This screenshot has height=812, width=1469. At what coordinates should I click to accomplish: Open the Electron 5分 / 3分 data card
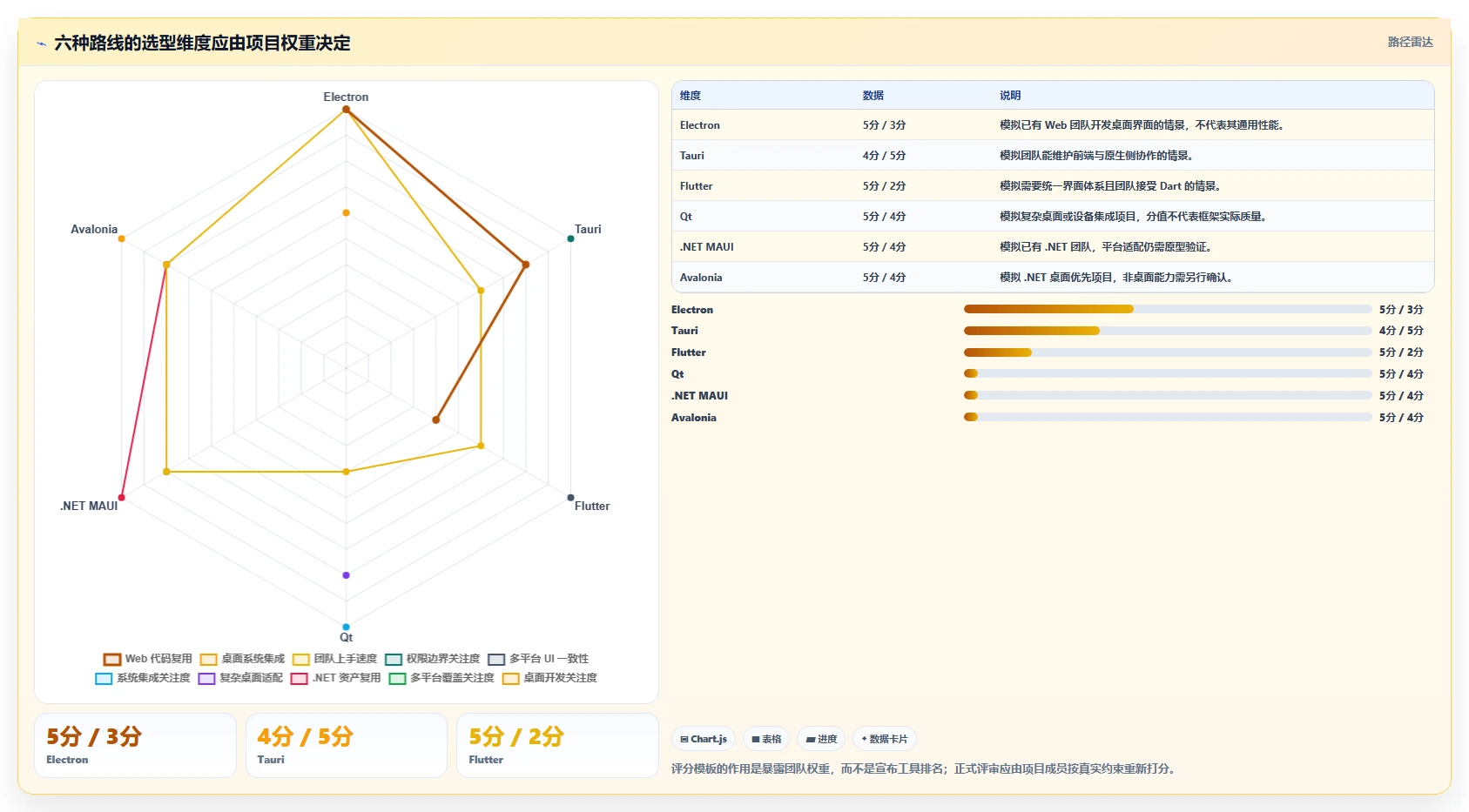(135, 745)
